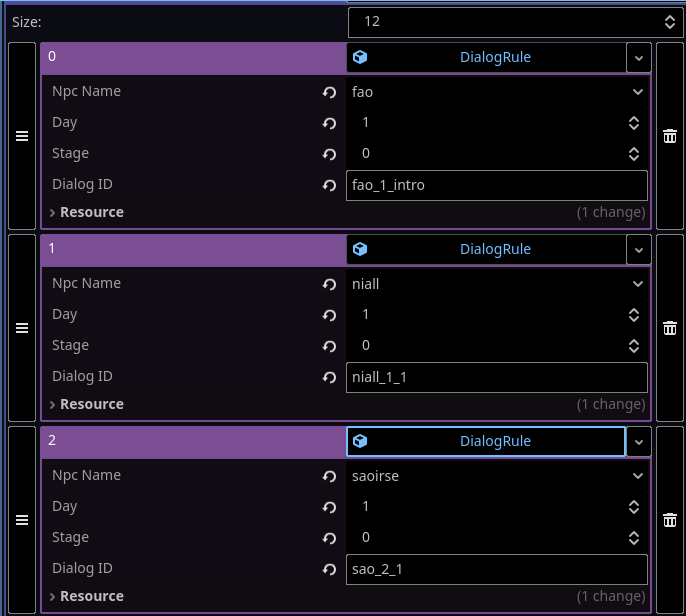Screen dimensions: 686x616
Task: Click Day stepper arrows in element 0
Action: tap(633, 123)
